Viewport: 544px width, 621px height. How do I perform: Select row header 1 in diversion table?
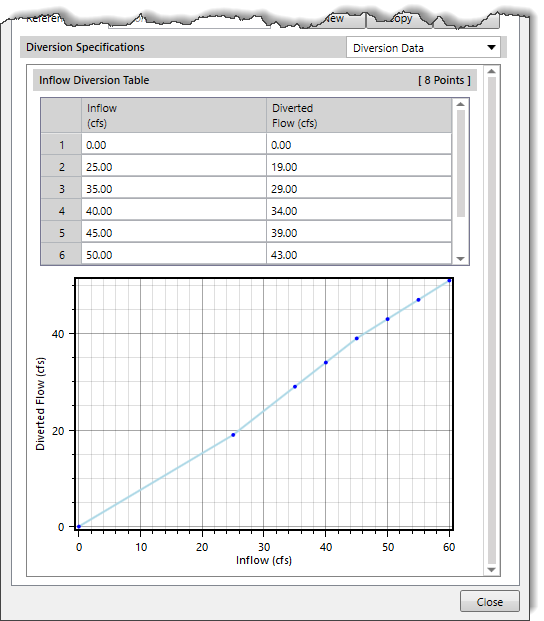click(x=61, y=145)
